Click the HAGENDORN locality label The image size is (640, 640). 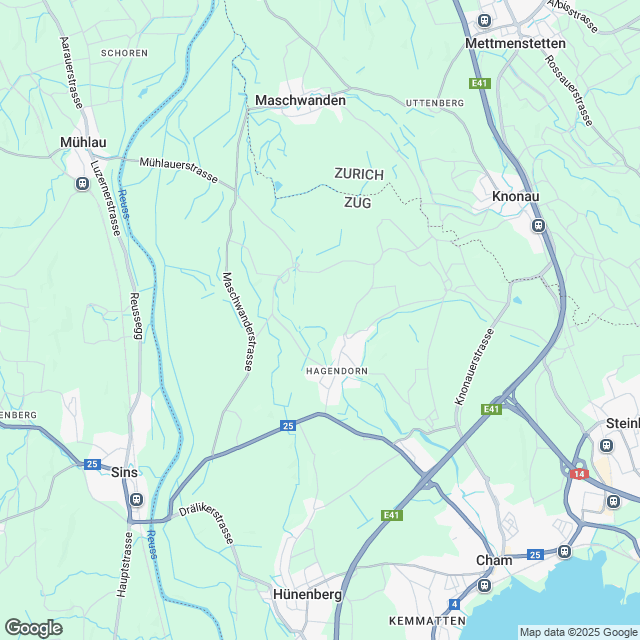pyautogui.click(x=337, y=371)
